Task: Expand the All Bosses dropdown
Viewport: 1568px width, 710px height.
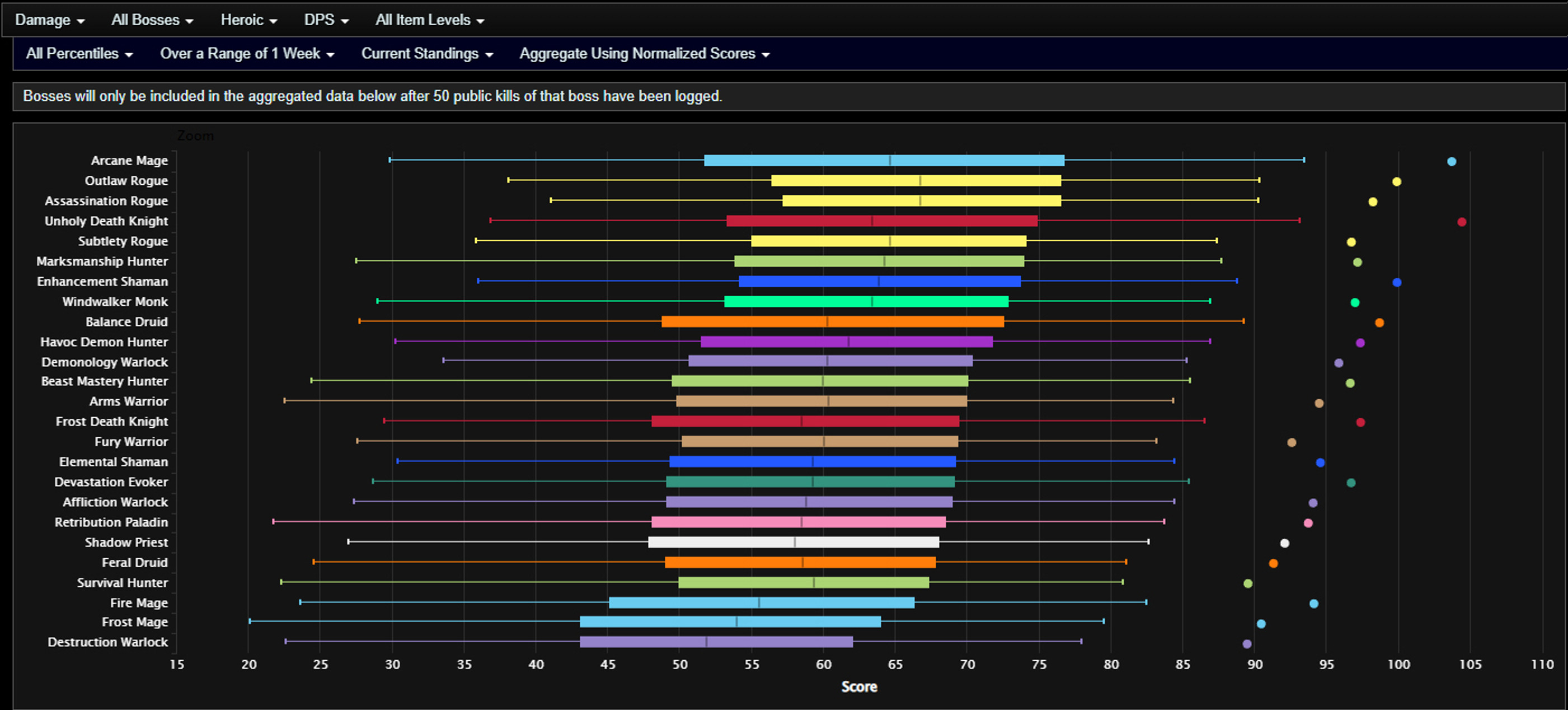Action: pos(152,20)
